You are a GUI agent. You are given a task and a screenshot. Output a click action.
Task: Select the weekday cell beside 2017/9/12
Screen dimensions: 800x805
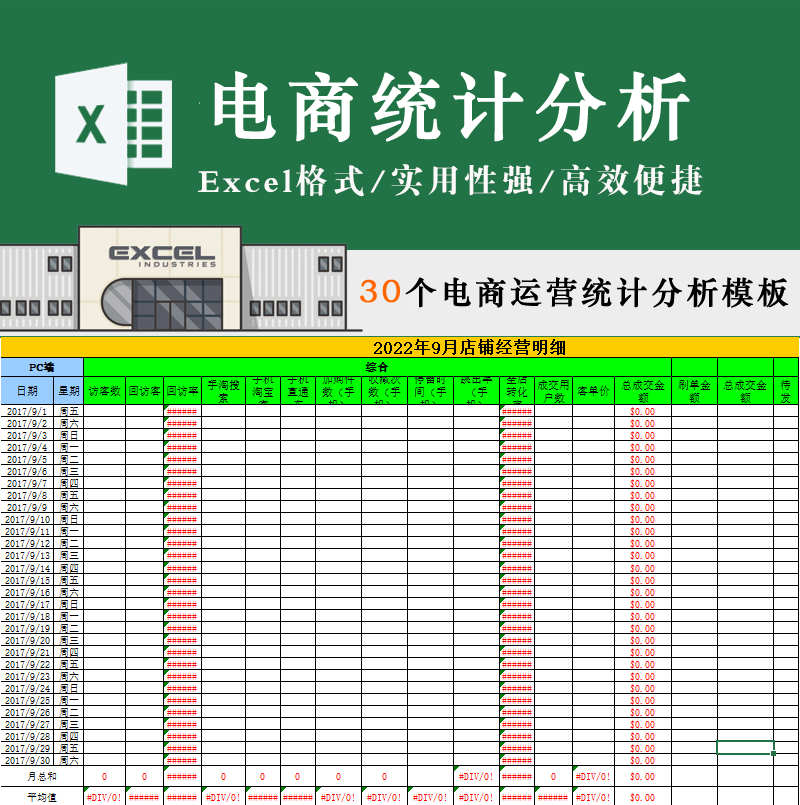[x=69, y=544]
